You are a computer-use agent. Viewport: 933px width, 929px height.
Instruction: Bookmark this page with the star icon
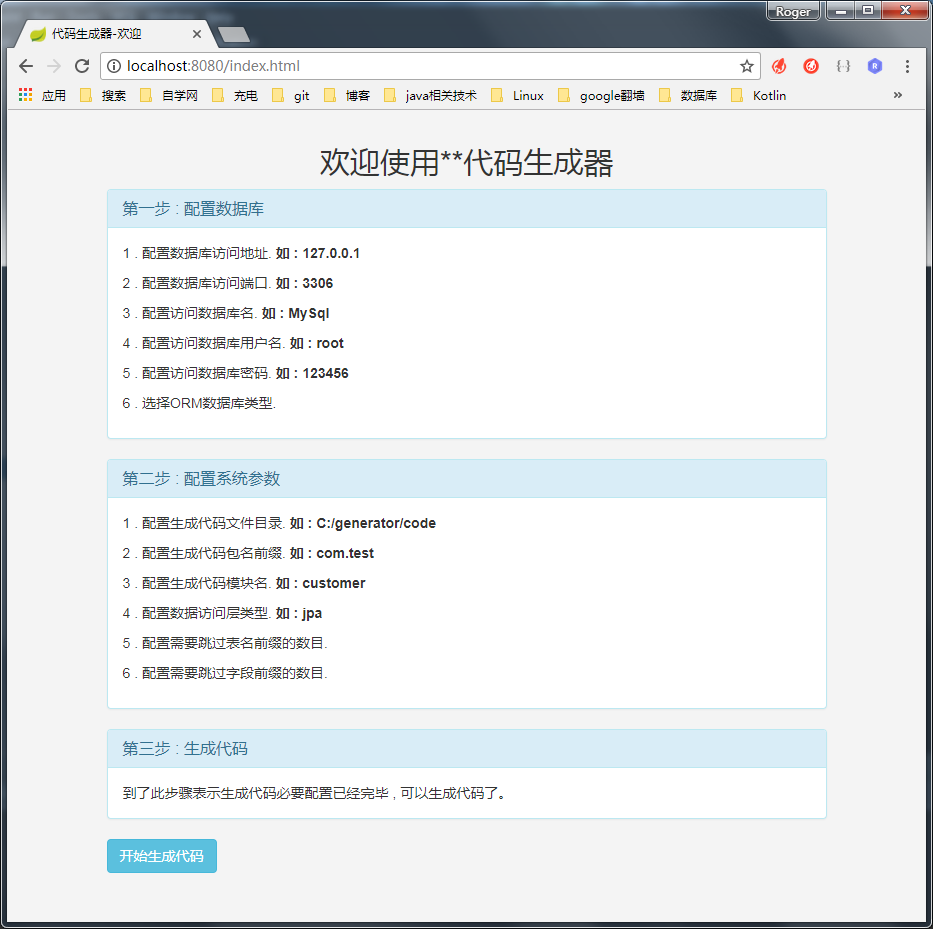tap(746, 66)
